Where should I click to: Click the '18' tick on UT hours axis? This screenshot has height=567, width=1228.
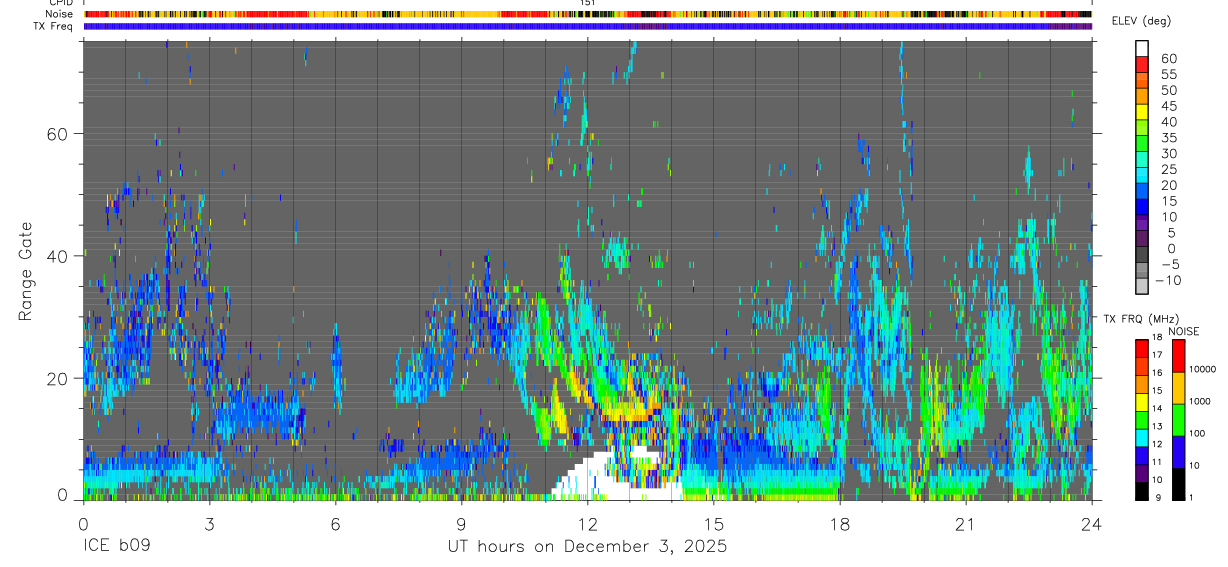pyautogui.click(x=839, y=524)
